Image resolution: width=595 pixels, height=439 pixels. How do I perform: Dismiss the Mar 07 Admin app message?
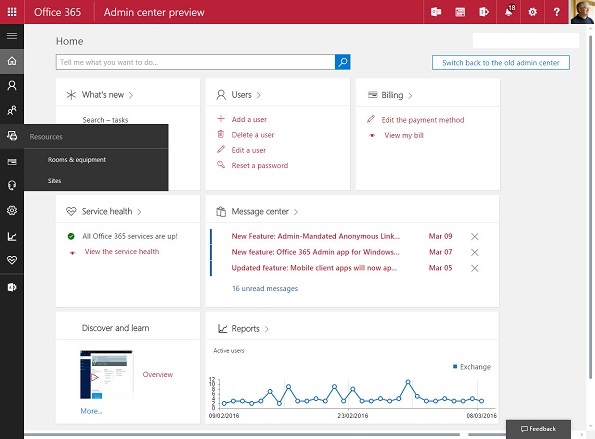pos(474,252)
